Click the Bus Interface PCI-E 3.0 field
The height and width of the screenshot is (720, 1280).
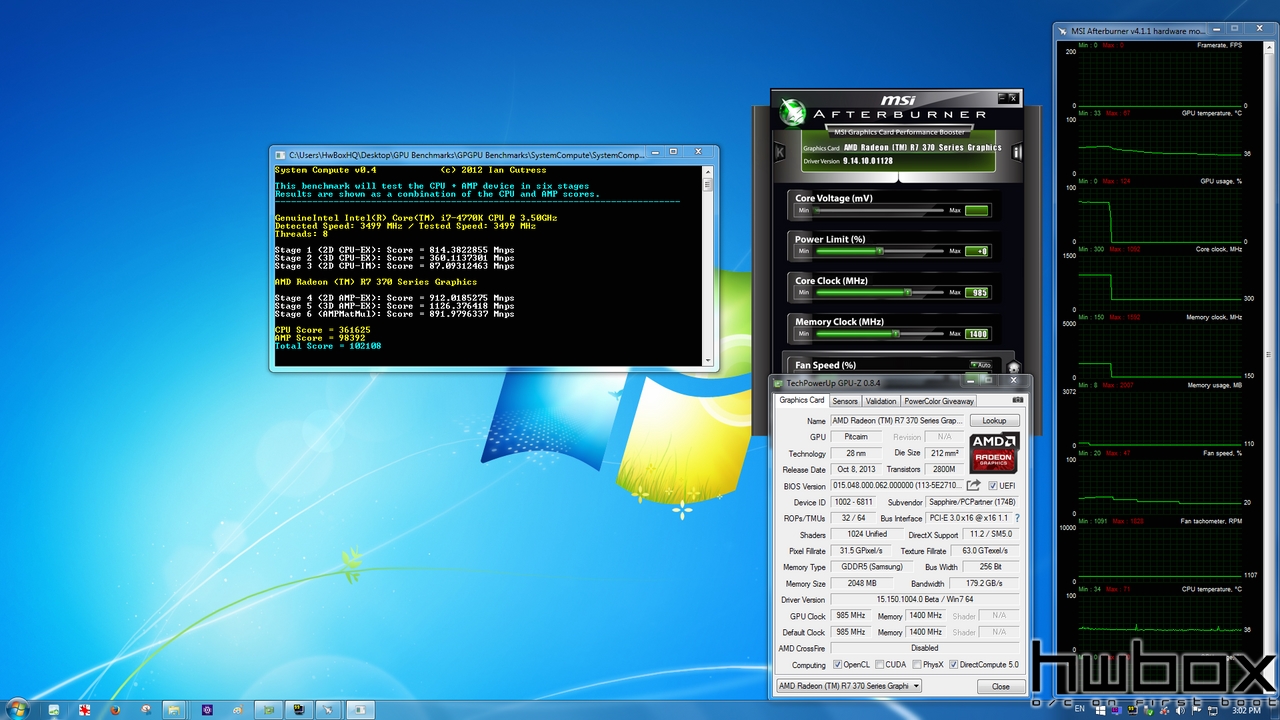pos(969,518)
